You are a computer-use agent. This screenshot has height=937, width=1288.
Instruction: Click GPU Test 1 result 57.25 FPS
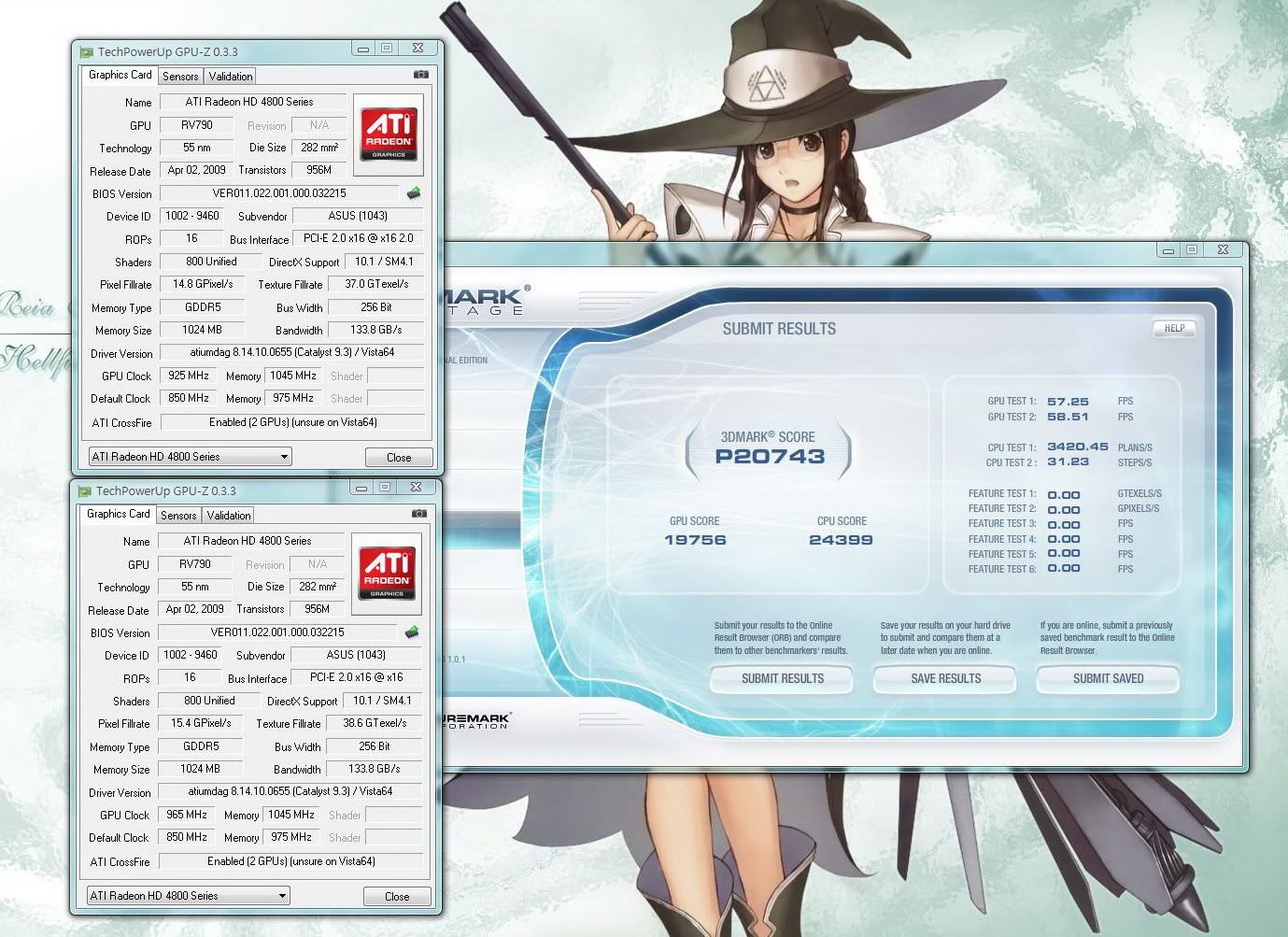click(1068, 402)
